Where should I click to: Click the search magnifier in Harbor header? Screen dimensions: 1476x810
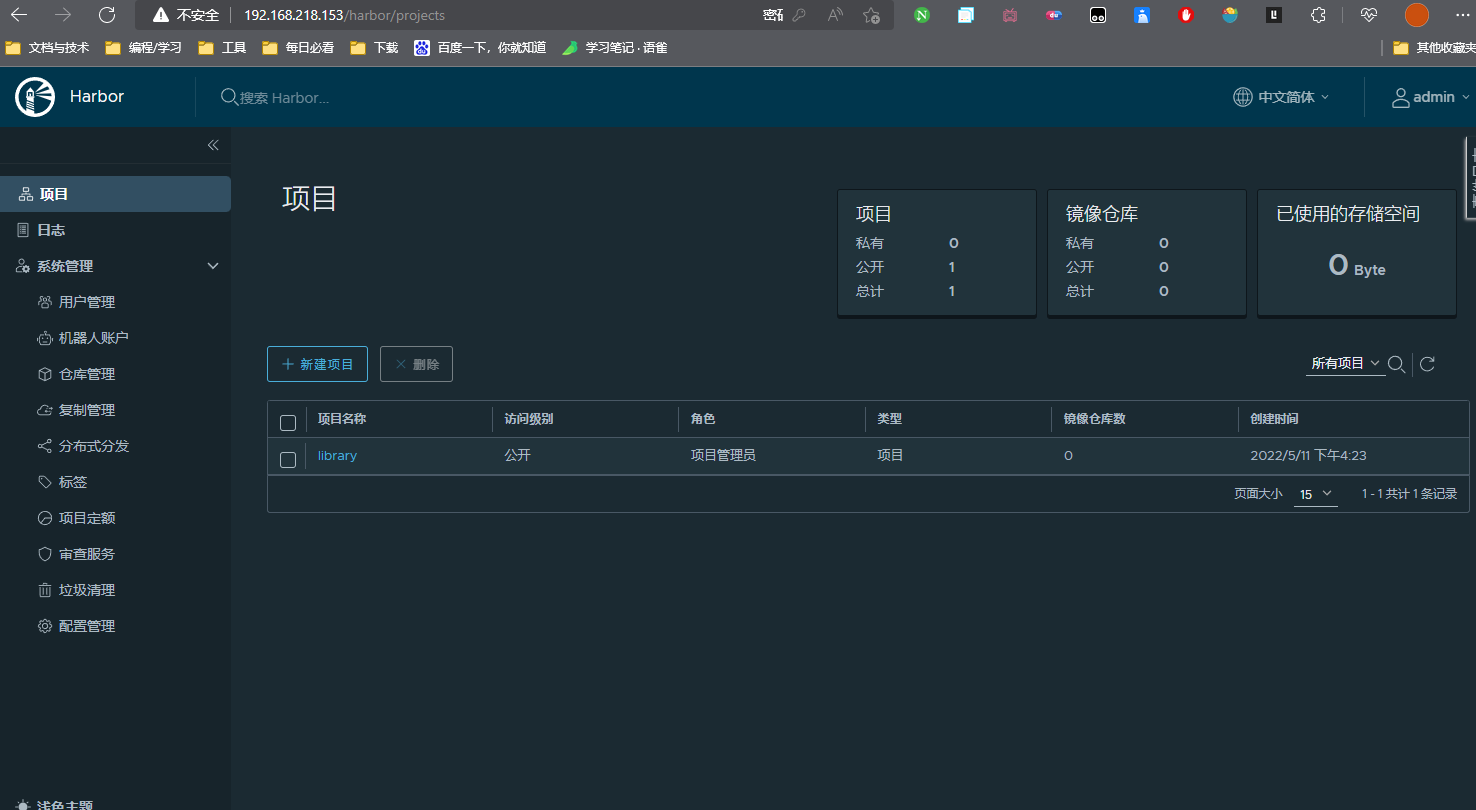coord(229,97)
